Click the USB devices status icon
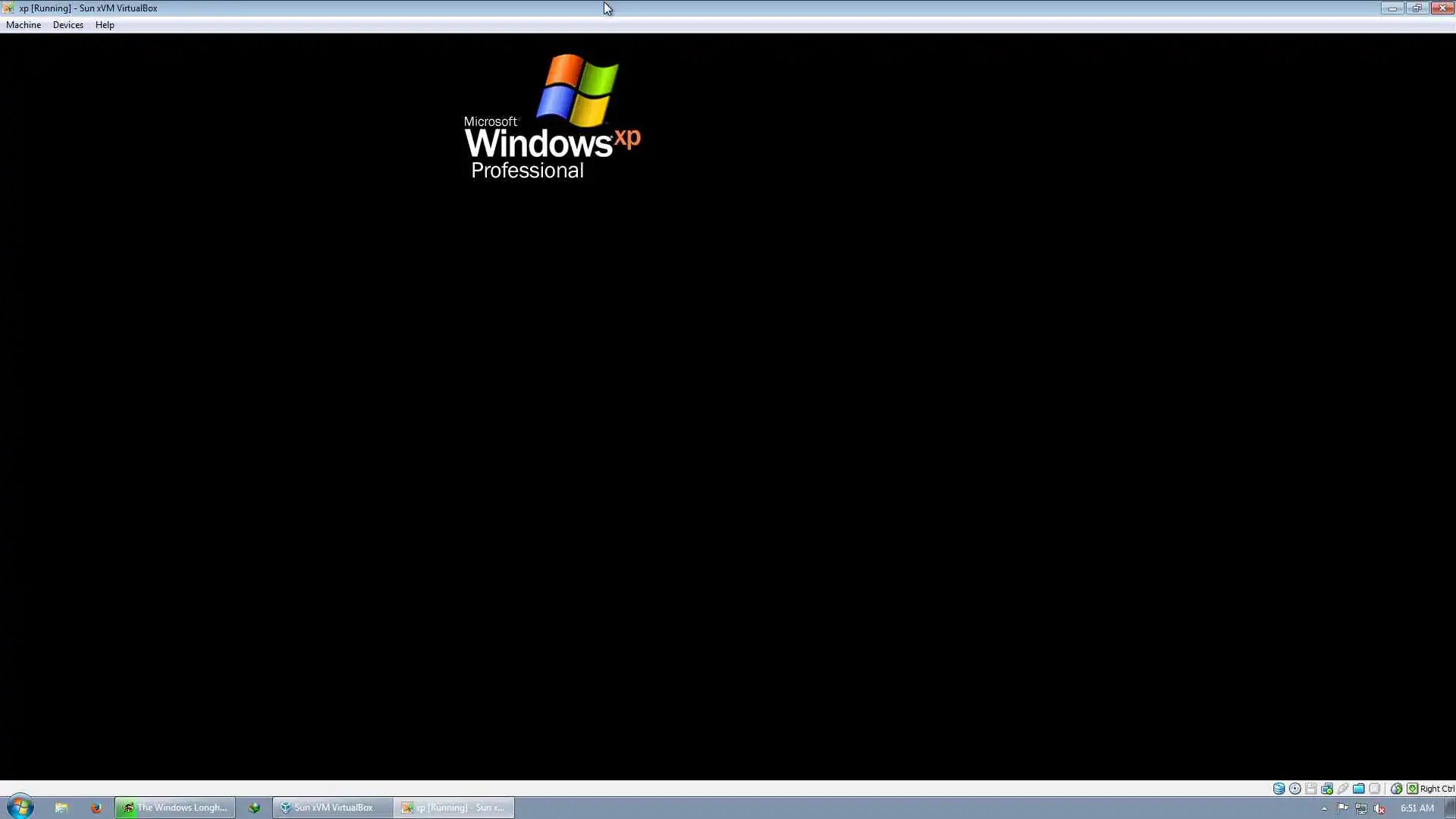Image resolution: width=1456 pixels, height=819 pixels. pos(1342,789)
